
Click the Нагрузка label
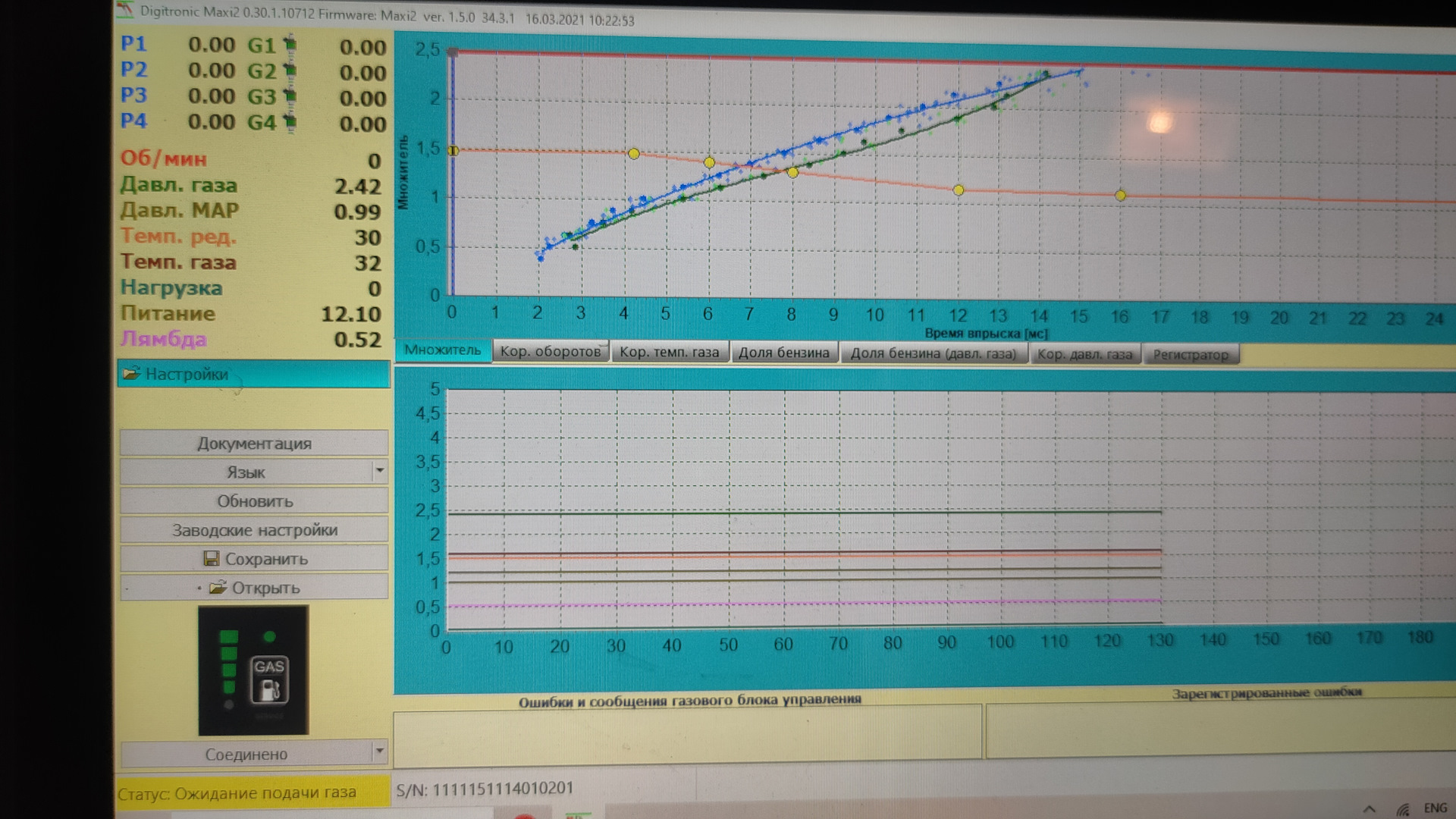click(x=171, y=288)
